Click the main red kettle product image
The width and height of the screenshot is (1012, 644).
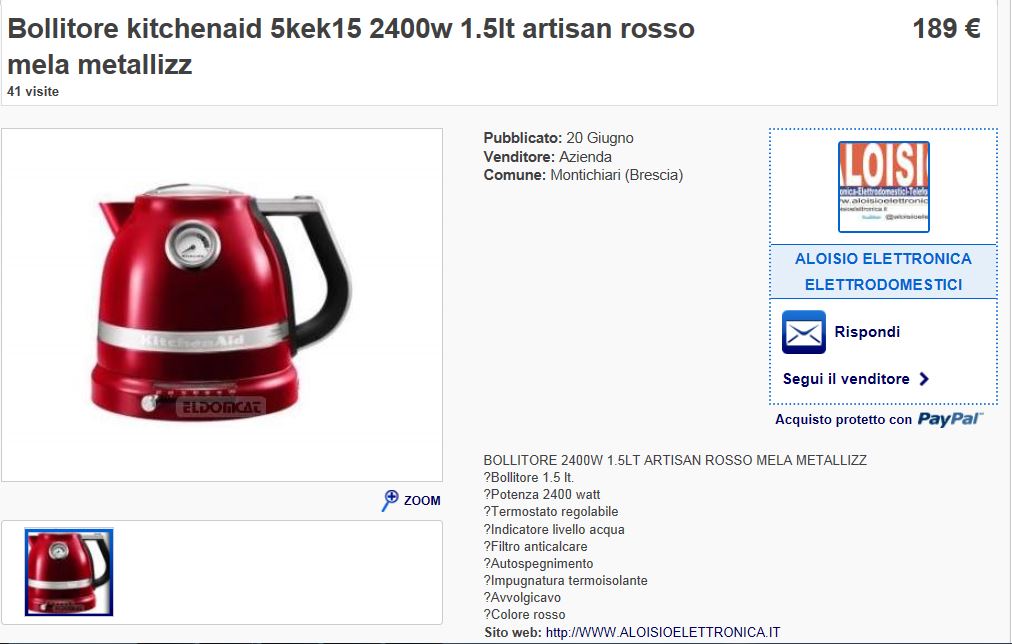point(221,303)
